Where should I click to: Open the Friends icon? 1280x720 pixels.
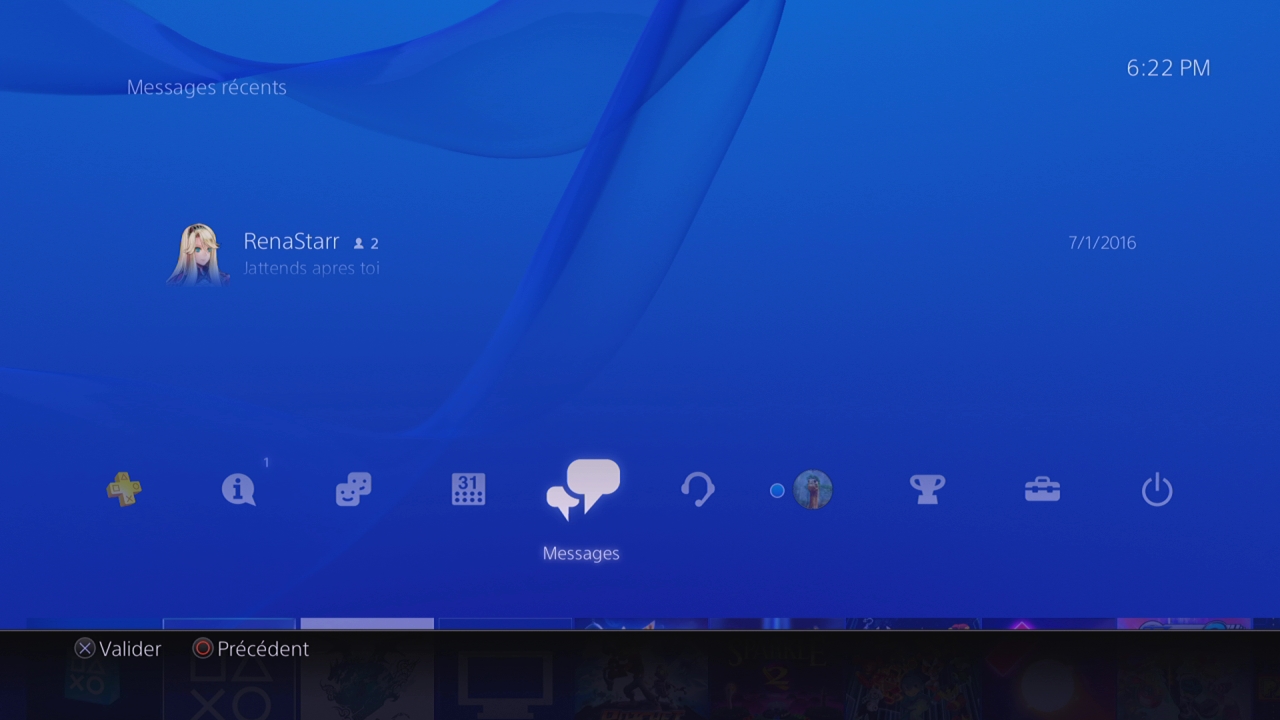(x=353, y=490)
